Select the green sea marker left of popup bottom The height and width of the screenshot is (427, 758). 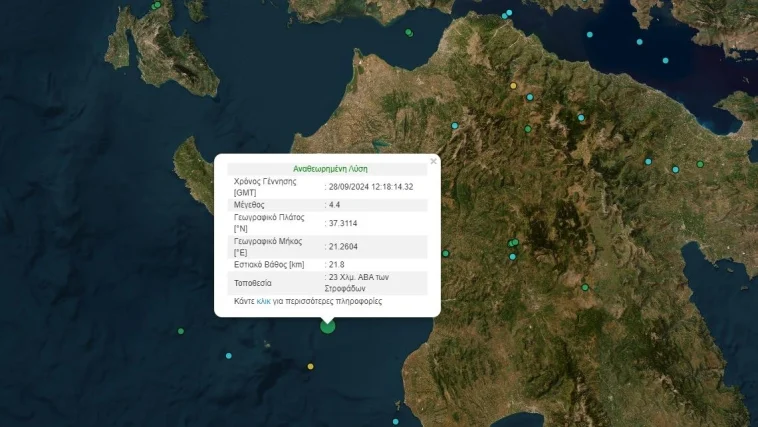coord(181,331)
